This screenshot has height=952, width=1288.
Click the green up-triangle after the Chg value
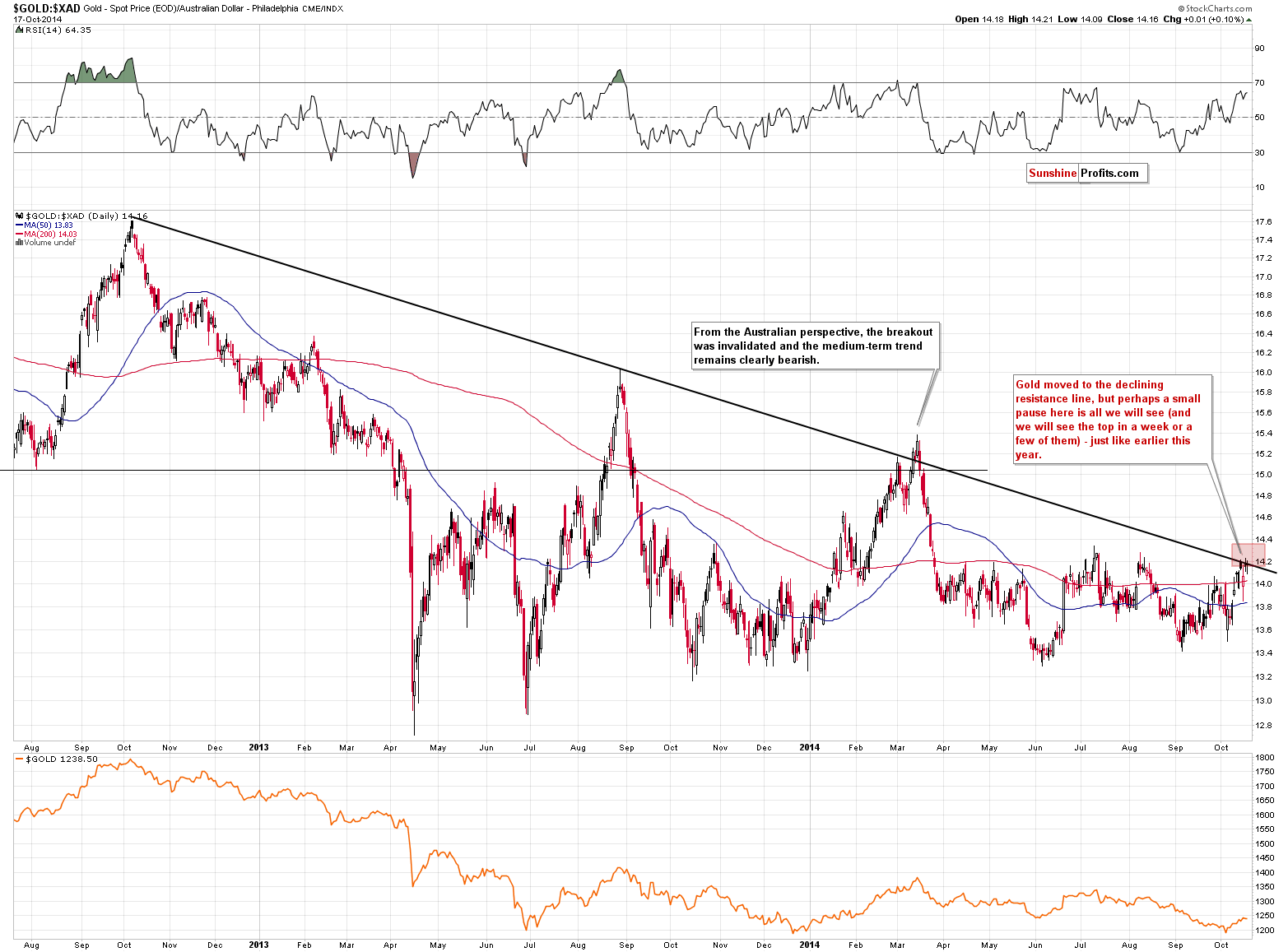(1248, 19)
